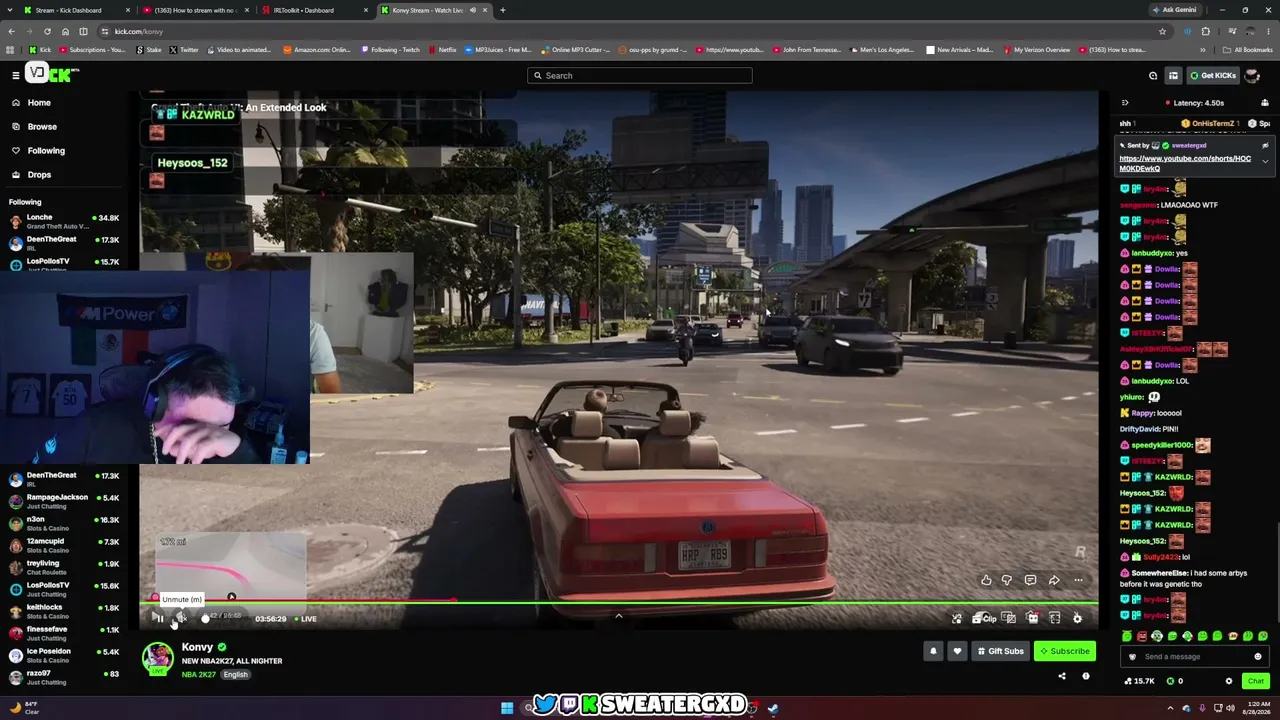1280x720 pixels.
Task: Follow Konvy with the heart button
Action: point(957,651)
